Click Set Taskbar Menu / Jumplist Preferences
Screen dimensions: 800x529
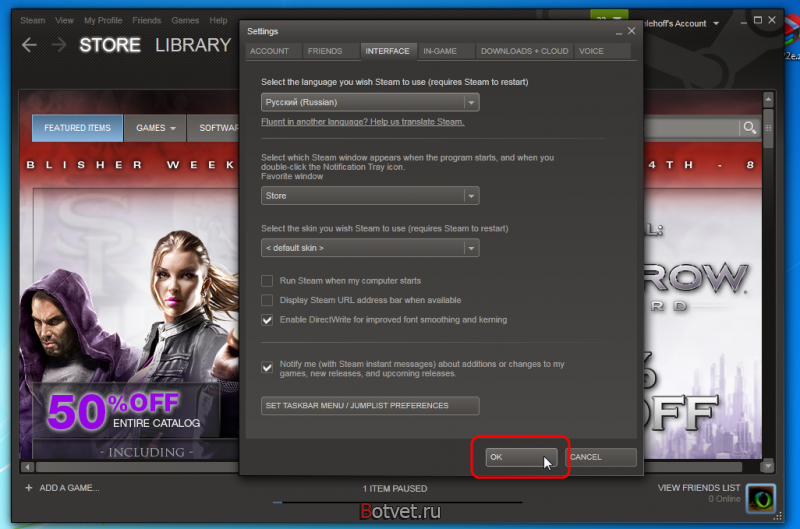(x=370, y=406)
